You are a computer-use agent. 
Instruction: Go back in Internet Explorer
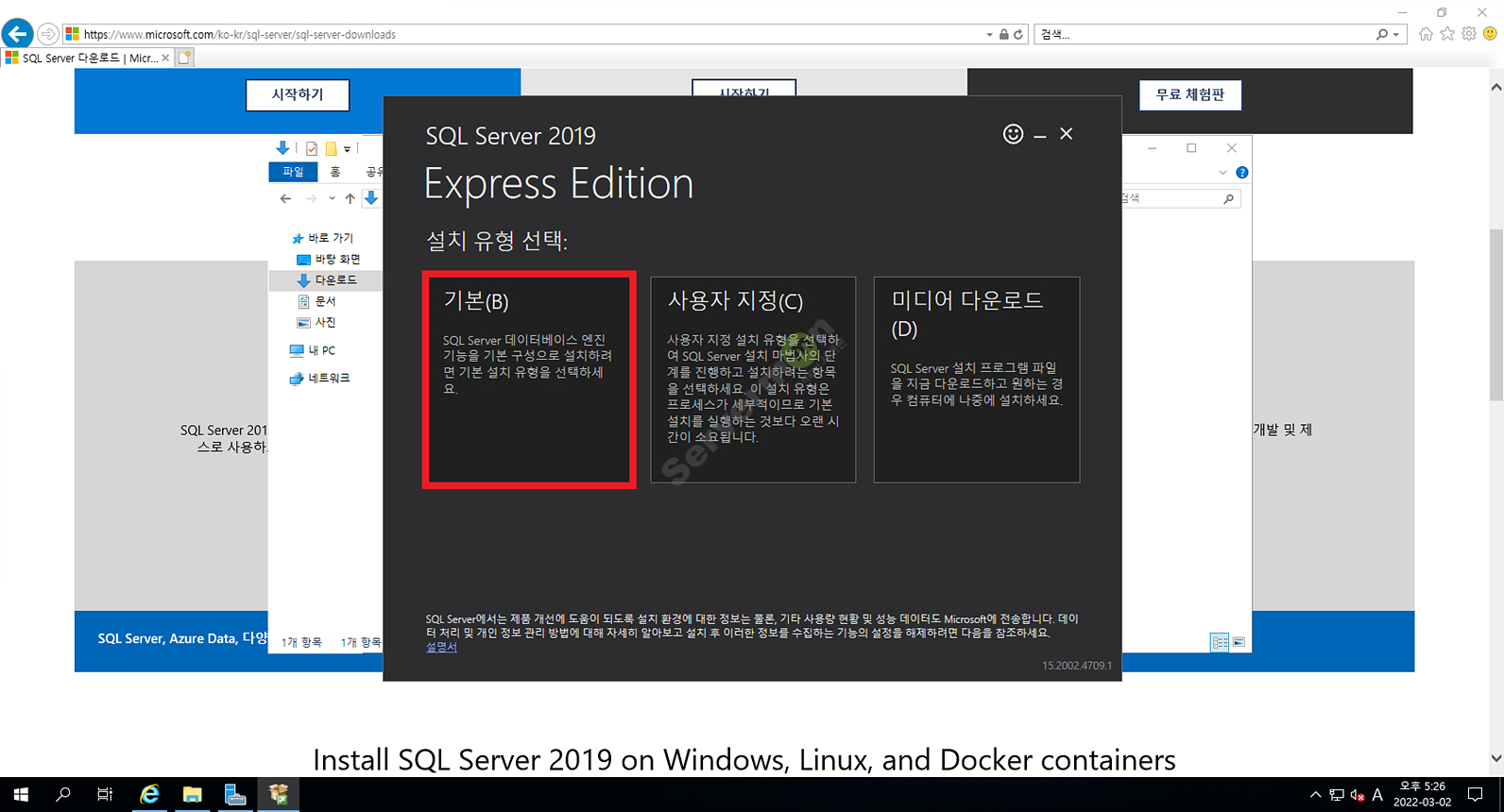(x=17, y=34)
